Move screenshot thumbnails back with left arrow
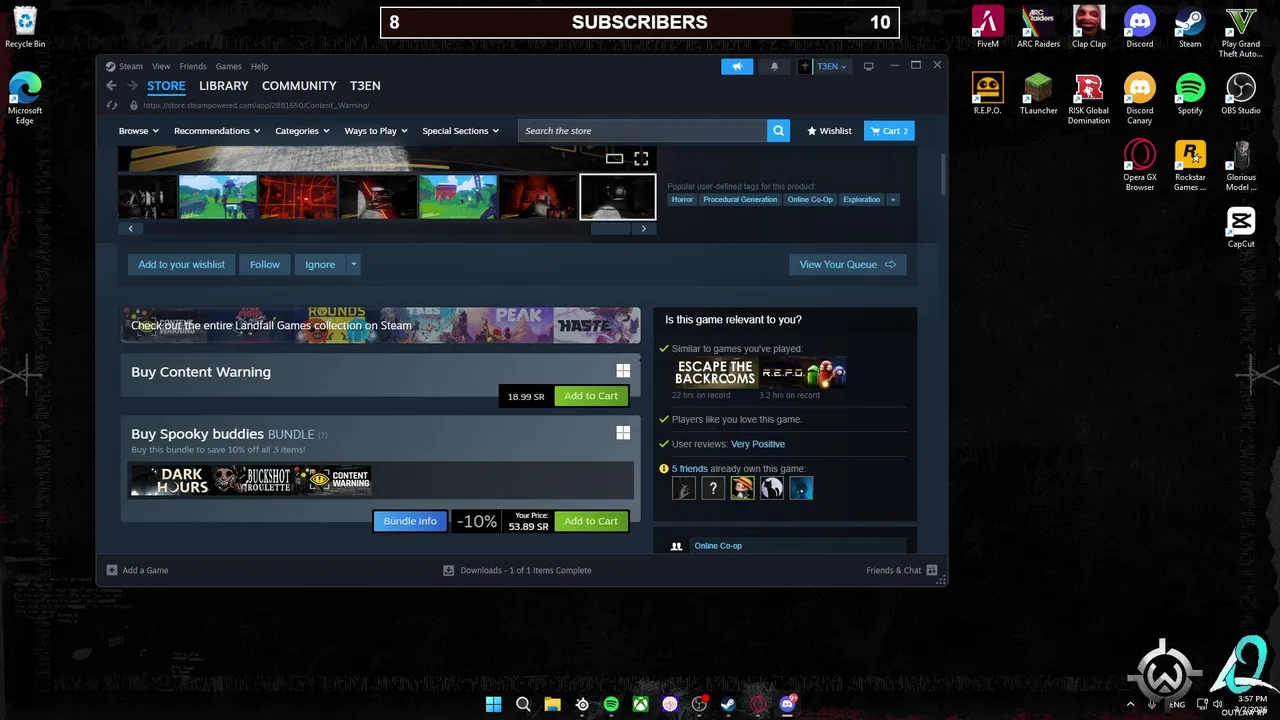The height and width of the screenshot is (720, 1280). (130, 228)
